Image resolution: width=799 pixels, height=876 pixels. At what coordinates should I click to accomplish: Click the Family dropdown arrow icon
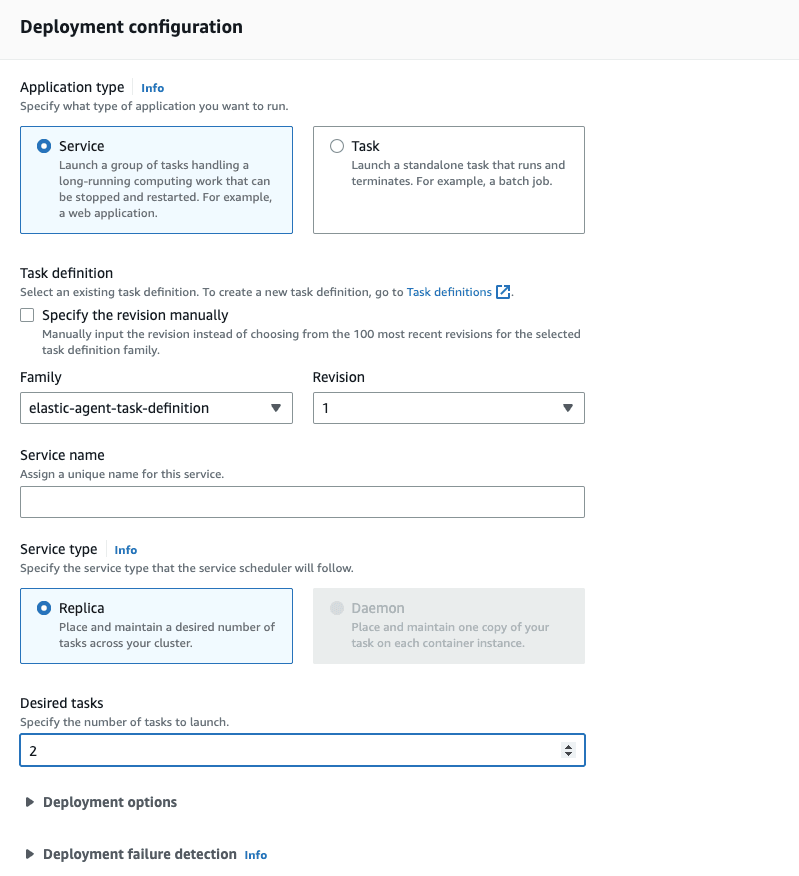click(x=276, y=408)
